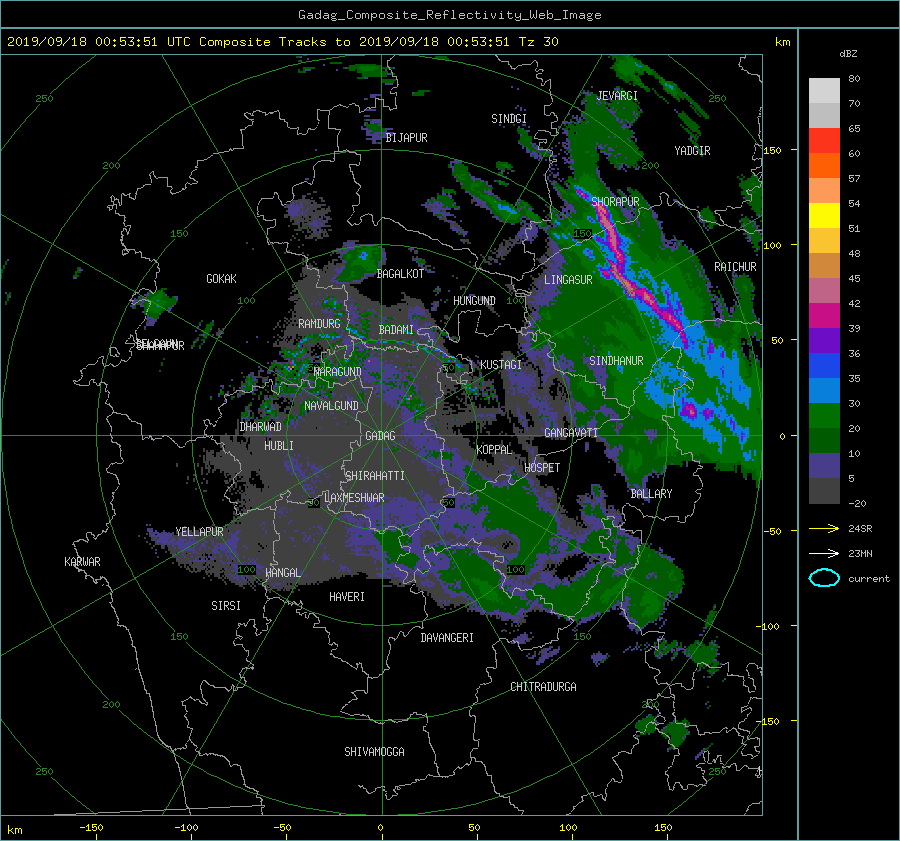Click the 'KARWAR' city label
The height and width of the screenshot is (841, 900).
(x=83, y=562)
